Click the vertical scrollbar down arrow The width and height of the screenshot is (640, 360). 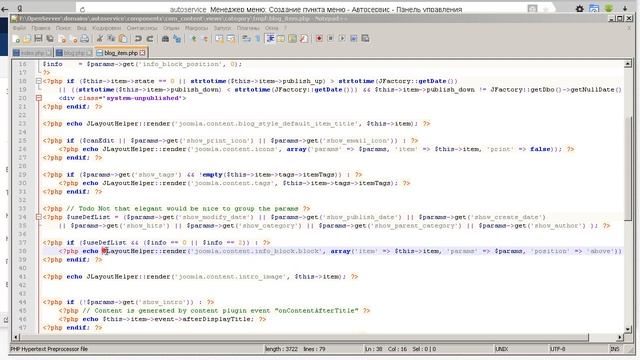pos(628,329)
